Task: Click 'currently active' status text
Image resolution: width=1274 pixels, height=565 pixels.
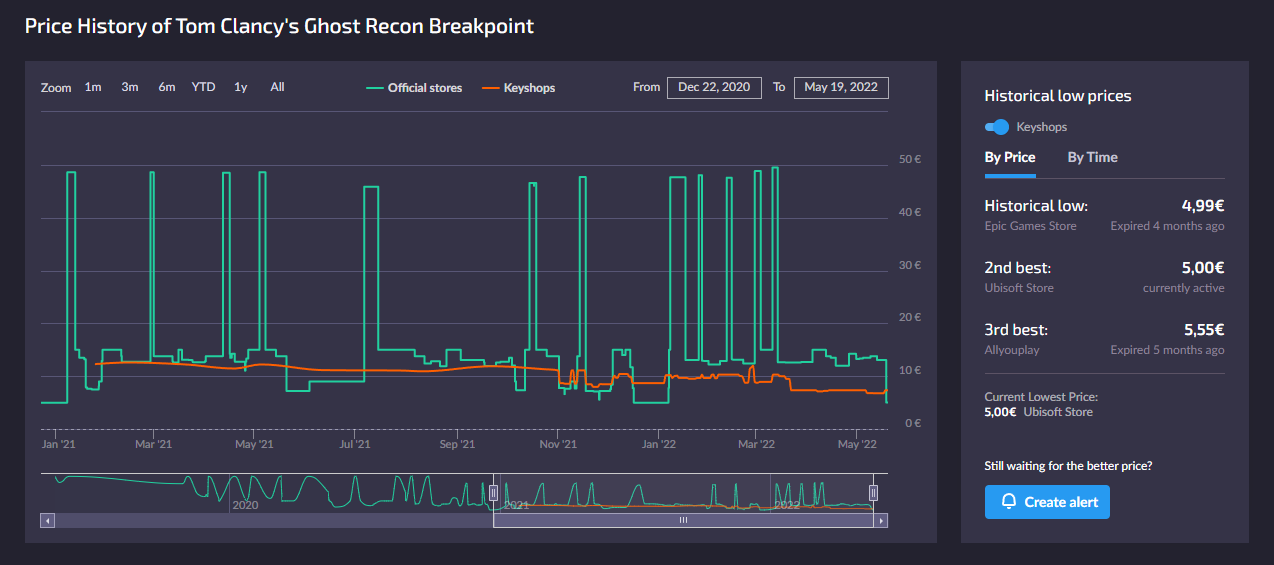Action: click(x=1184, y=288)
